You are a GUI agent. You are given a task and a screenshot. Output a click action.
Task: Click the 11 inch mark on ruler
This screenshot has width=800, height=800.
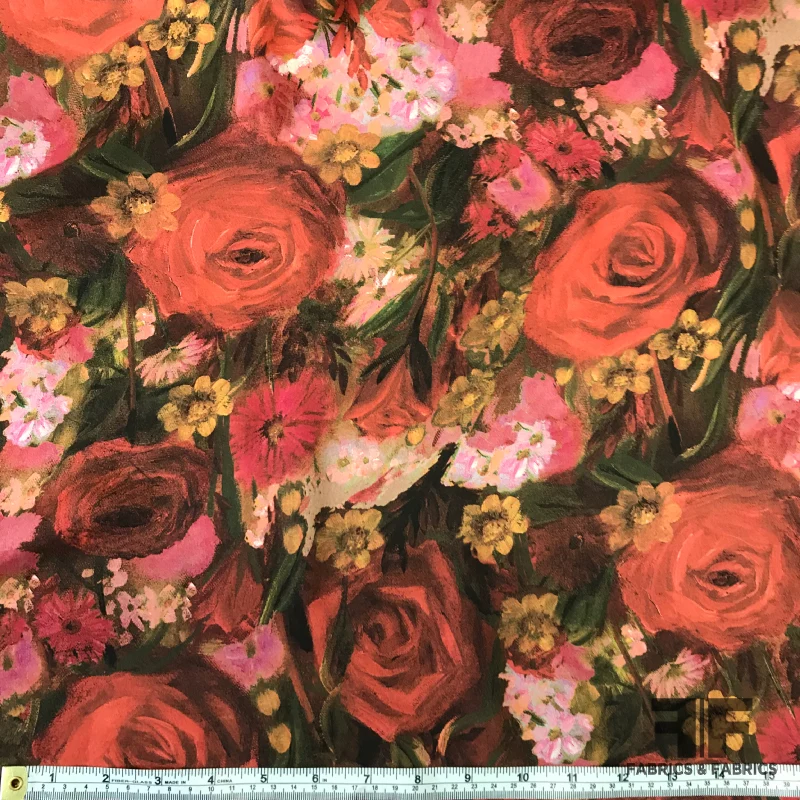(x=572, y=778)
